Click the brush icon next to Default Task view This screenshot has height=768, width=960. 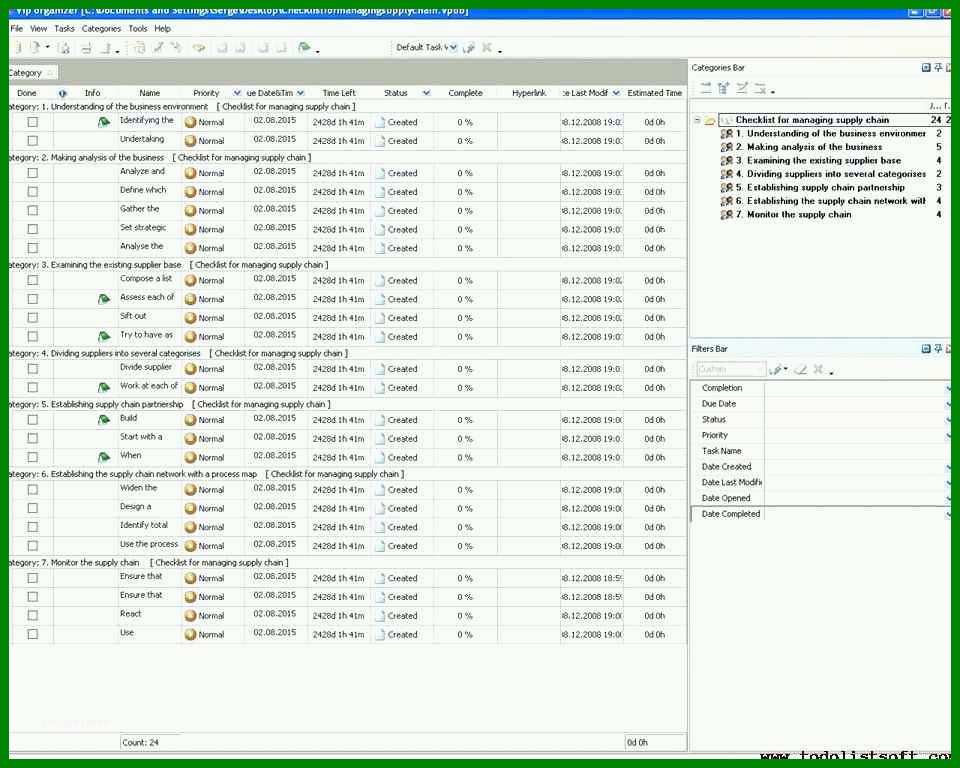point(470,47)
